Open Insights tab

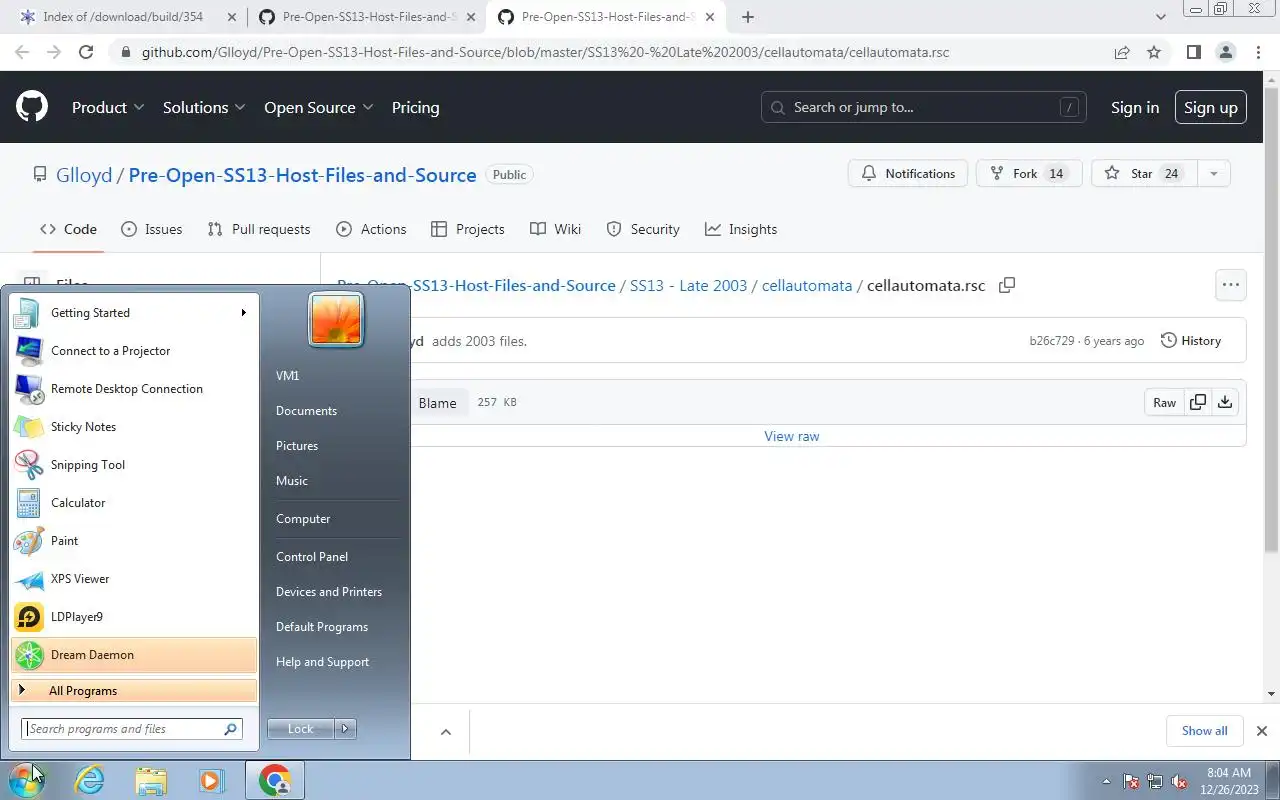click(741, 229)
